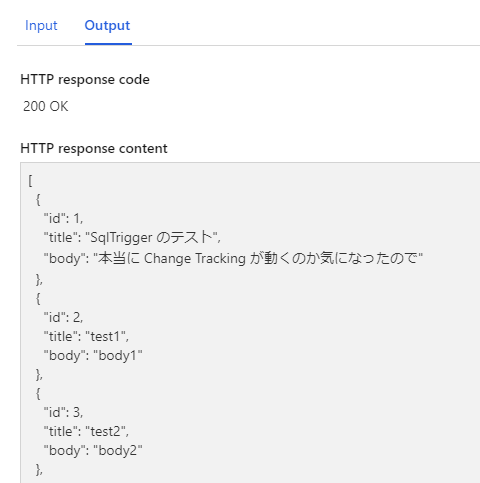
Task: Click the "id": 1 line
Action: point(63,219)
